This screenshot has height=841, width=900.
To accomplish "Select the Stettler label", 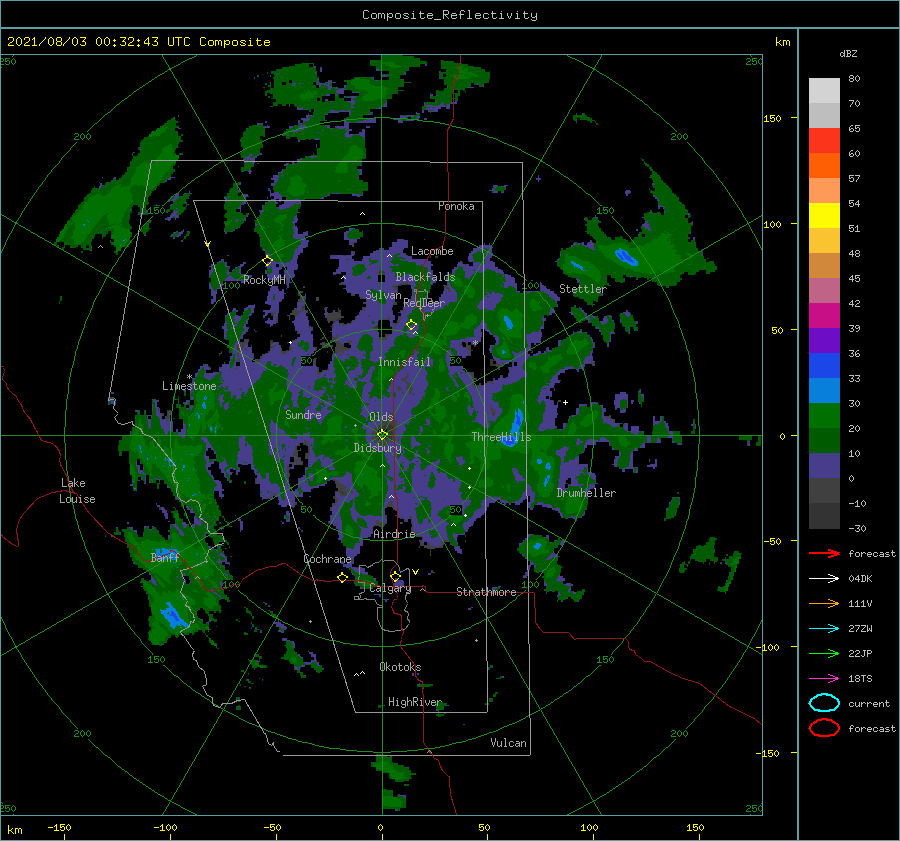I will click(583, 289).
